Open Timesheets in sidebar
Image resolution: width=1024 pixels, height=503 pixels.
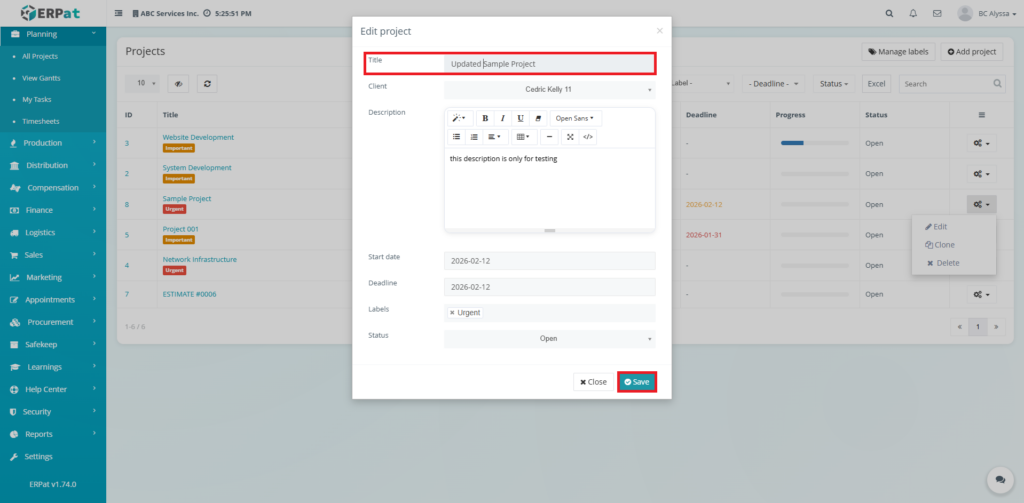39,122
